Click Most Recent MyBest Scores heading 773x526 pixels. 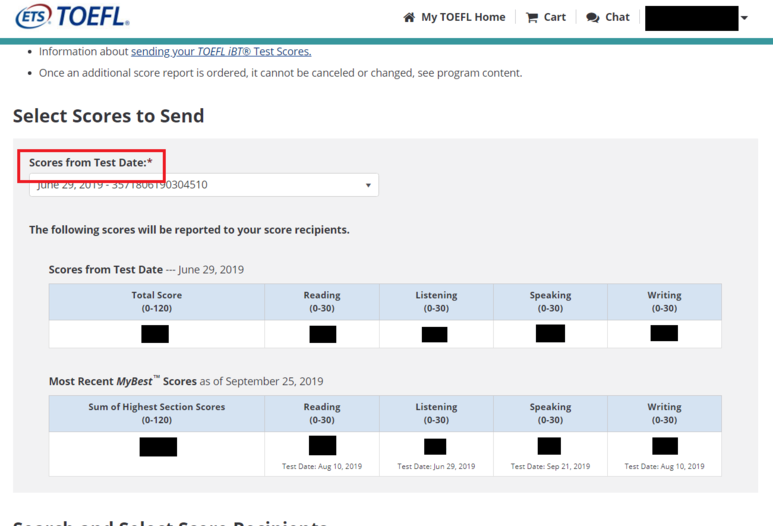[186, 381]
